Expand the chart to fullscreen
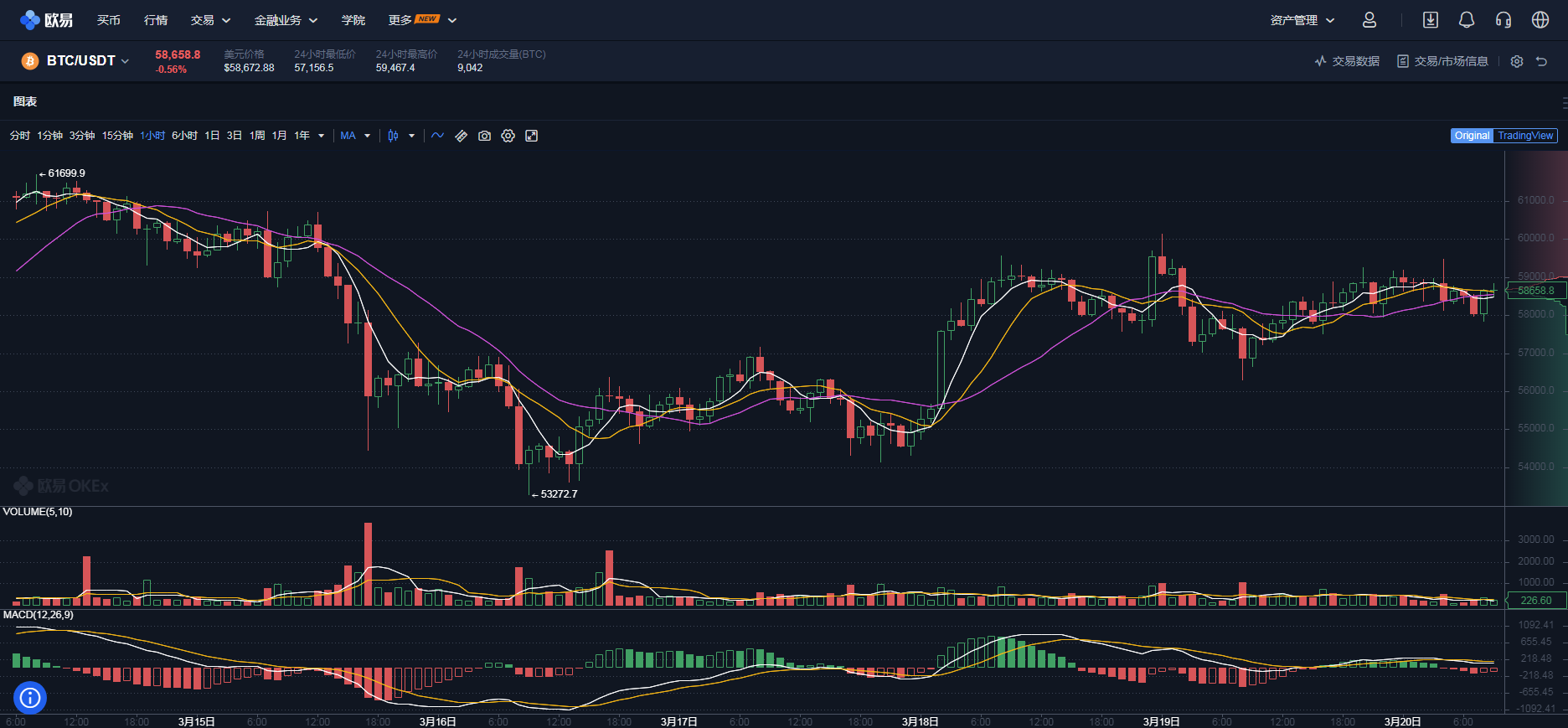Viewport: 1568px width, 728px height. click(x=531, y=136)
